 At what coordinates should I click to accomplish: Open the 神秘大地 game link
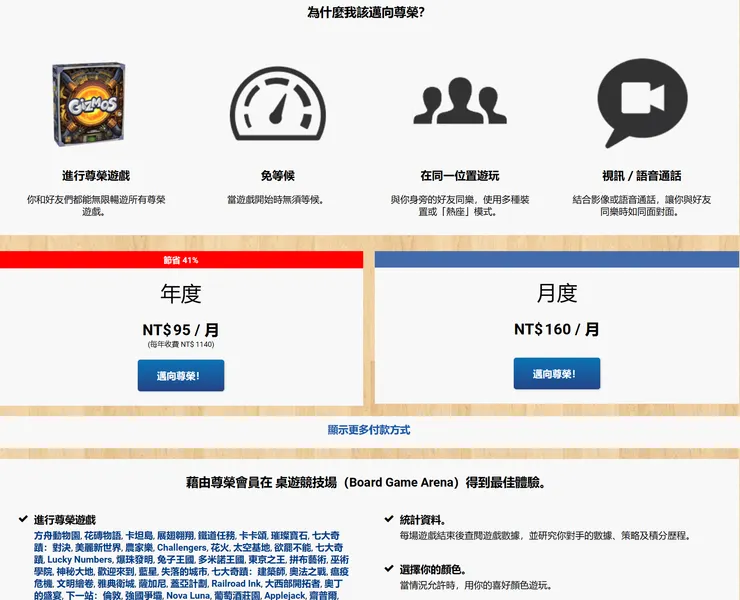pyautogui.click(x=75, y=572)
